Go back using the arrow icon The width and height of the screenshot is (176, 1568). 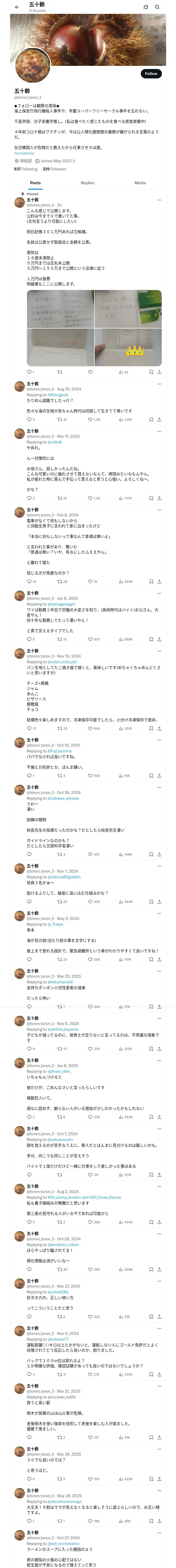[x=17, y=7]
